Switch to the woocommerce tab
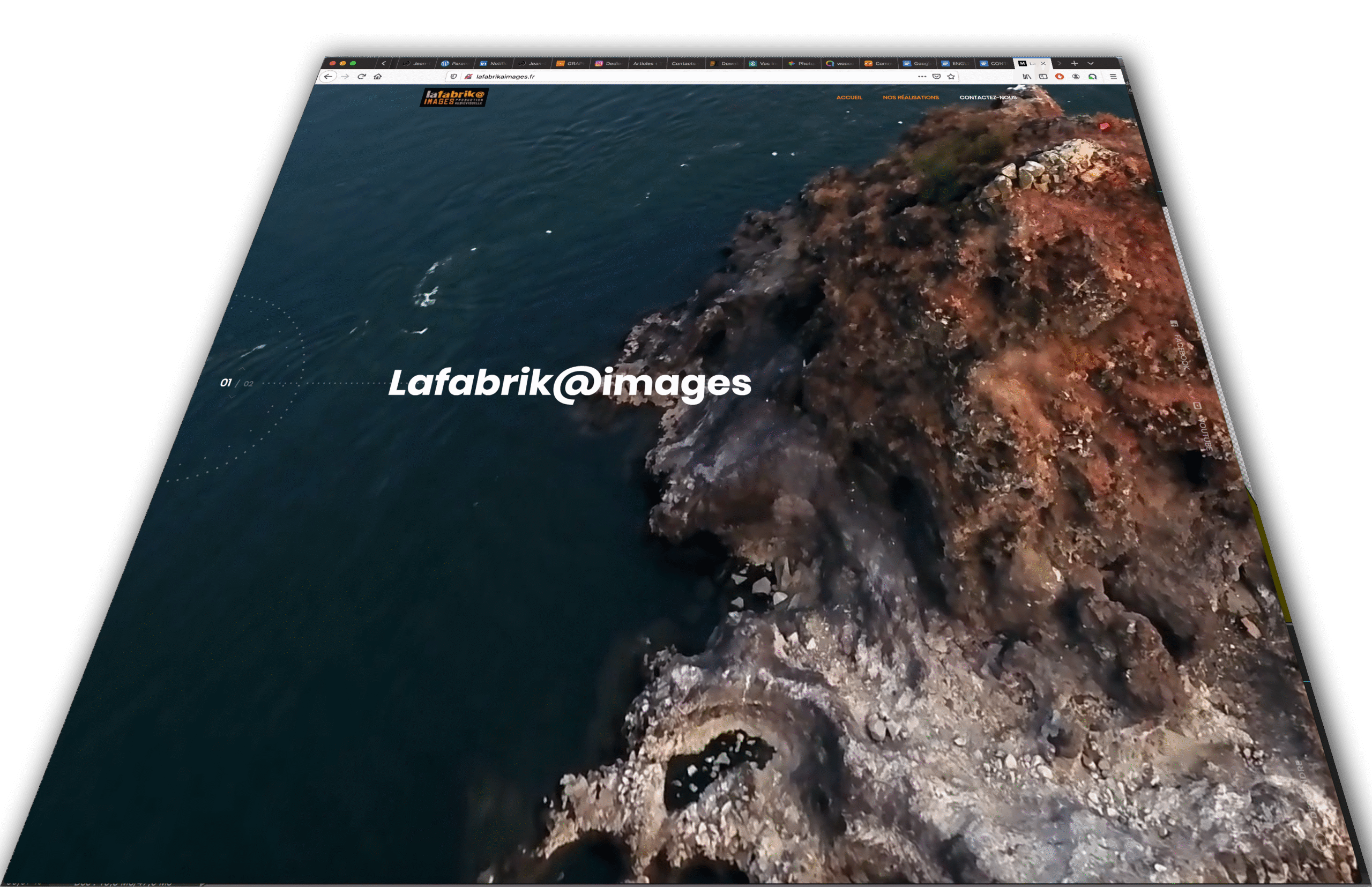The width and height of the screenshot is (1372, 887). 840,63
